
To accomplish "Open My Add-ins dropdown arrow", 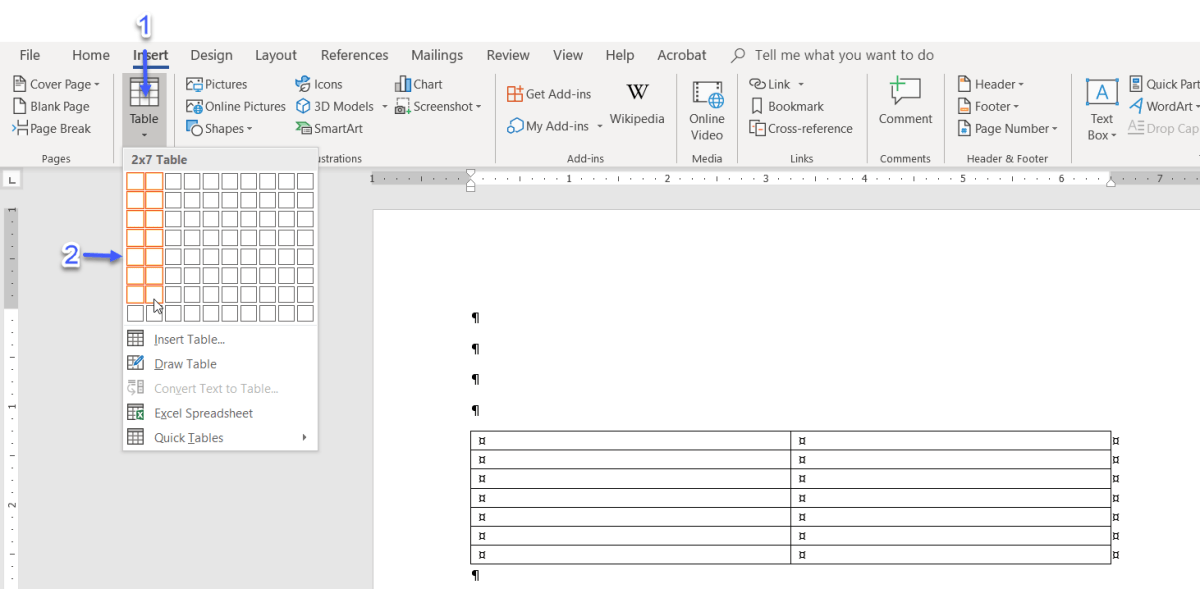I will (600, 126).
